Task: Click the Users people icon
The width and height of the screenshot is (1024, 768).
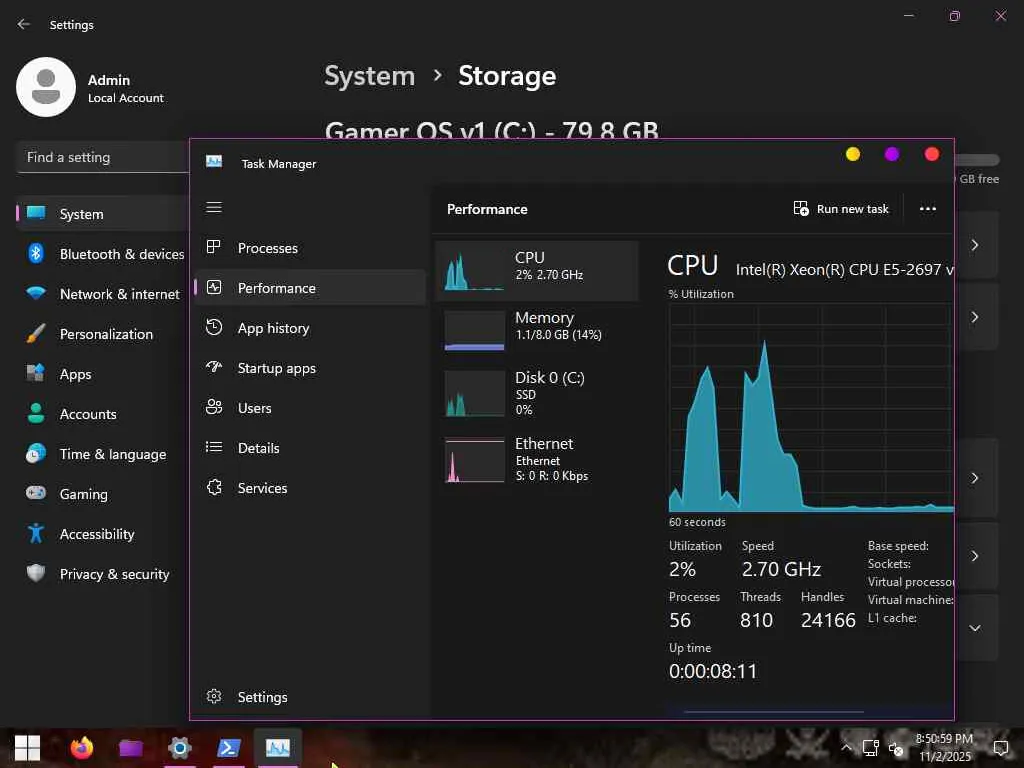Action: coord(214,408)
